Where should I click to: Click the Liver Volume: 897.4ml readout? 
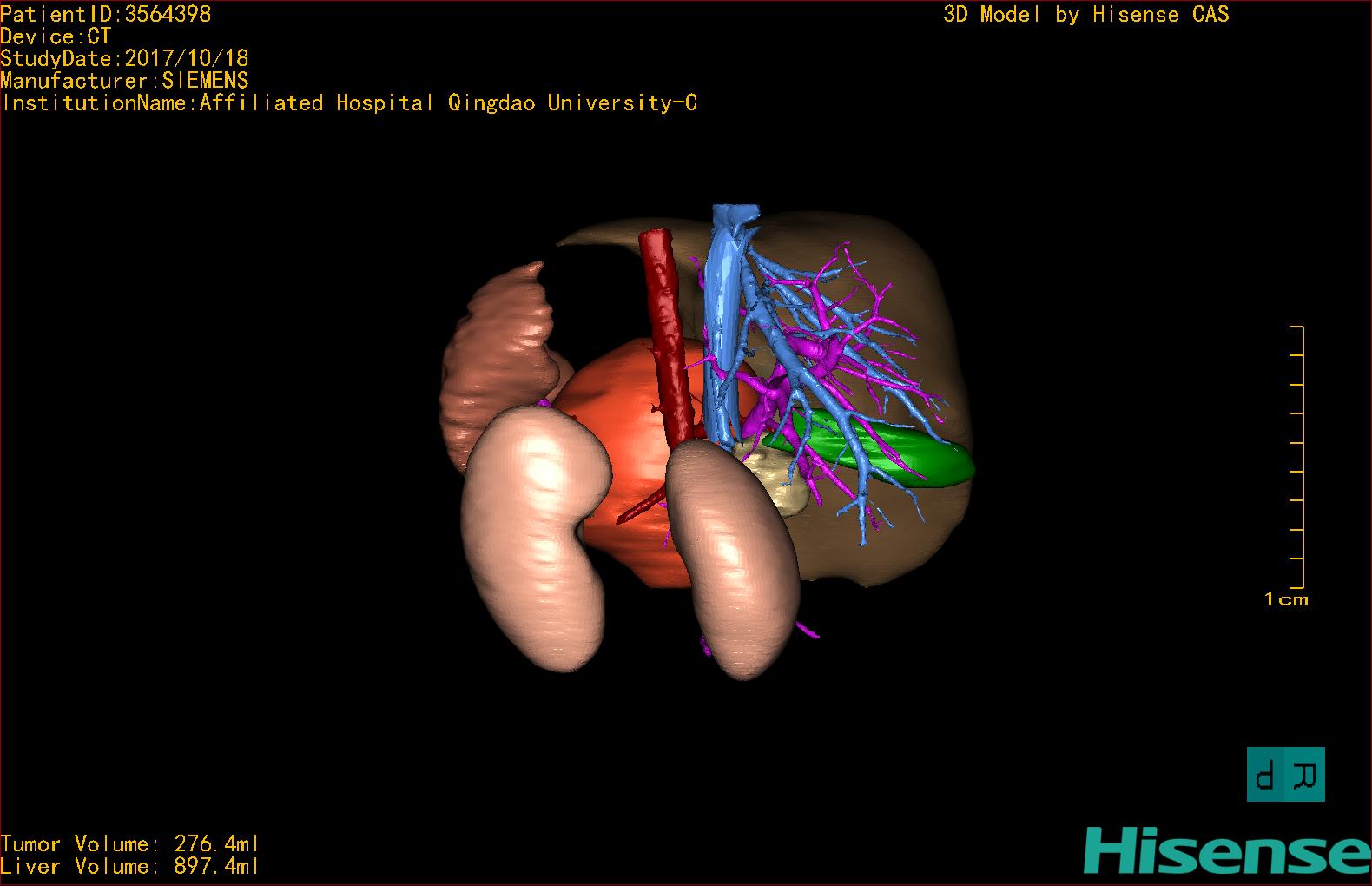point(129,866)
